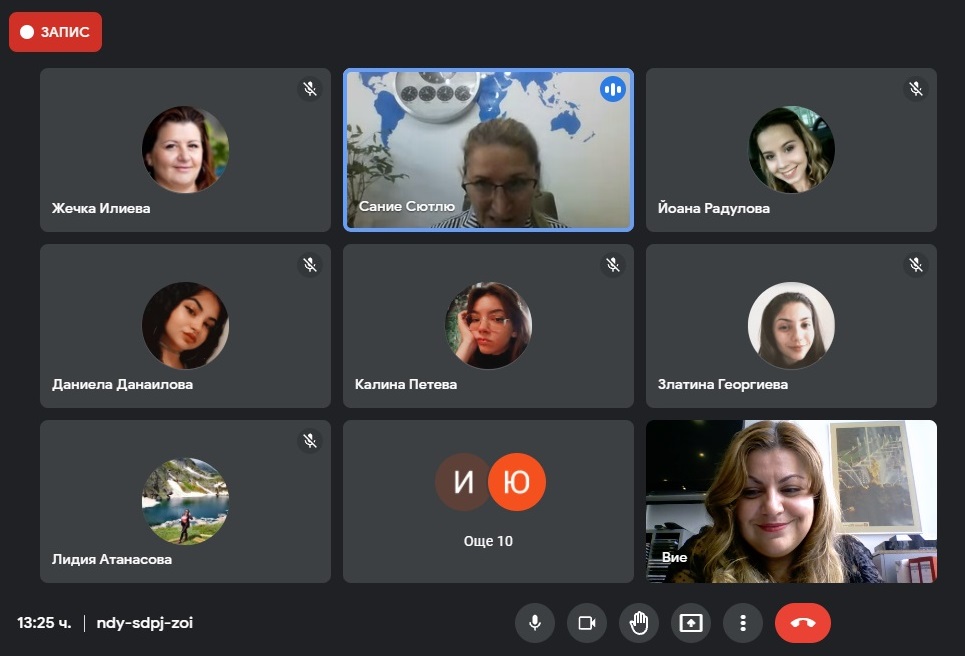
Task: Click the name label Йоана Радулова
Action: (714, 208)
